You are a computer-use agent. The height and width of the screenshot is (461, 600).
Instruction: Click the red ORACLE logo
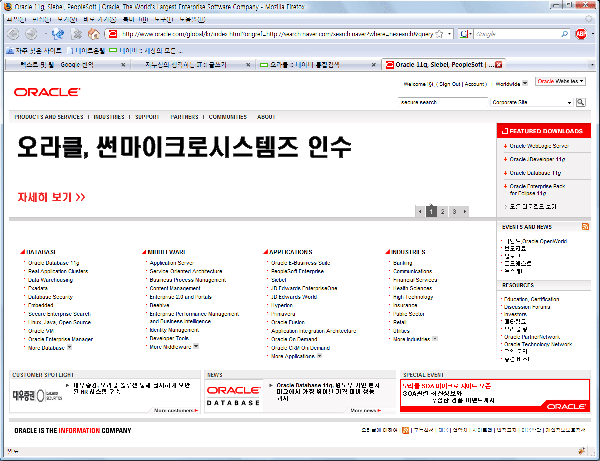coord(47,92)
